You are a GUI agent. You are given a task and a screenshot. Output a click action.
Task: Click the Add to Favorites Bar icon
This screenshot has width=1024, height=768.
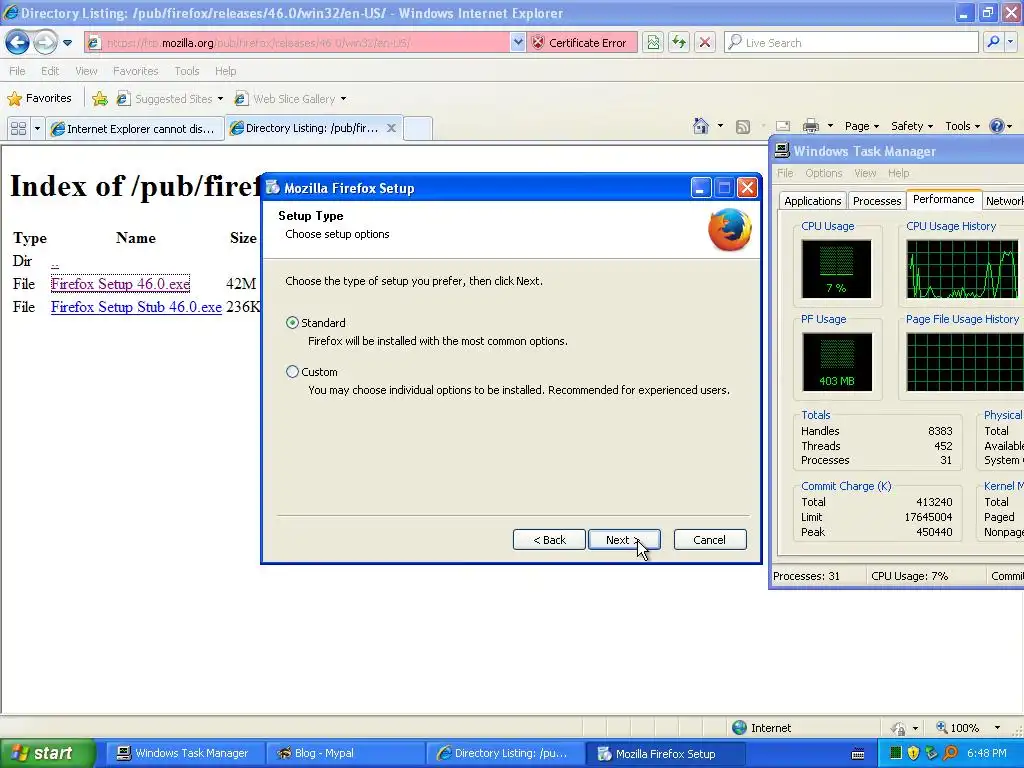pos(100,99)
